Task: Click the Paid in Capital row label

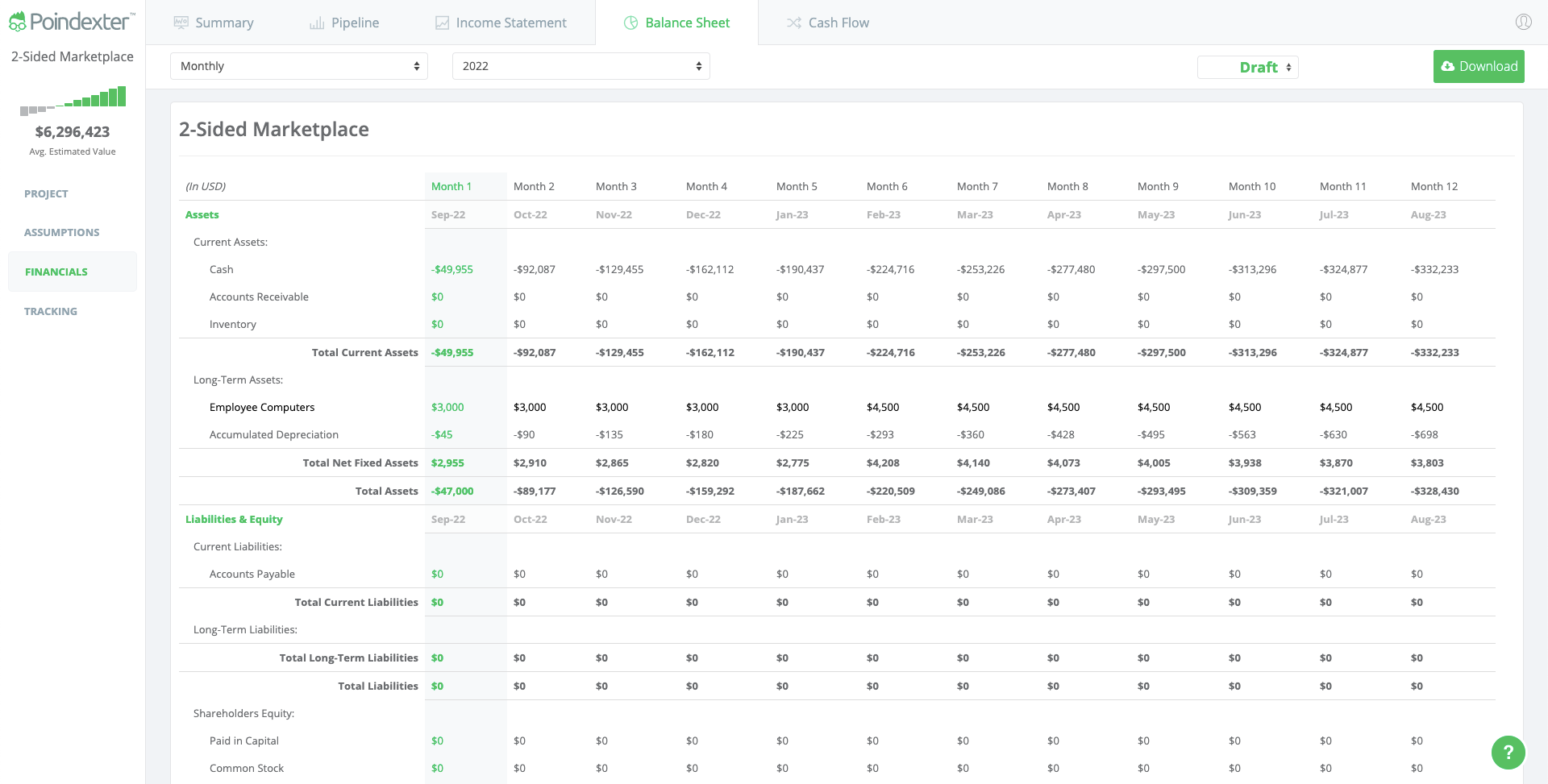Action: click(244, 740)
